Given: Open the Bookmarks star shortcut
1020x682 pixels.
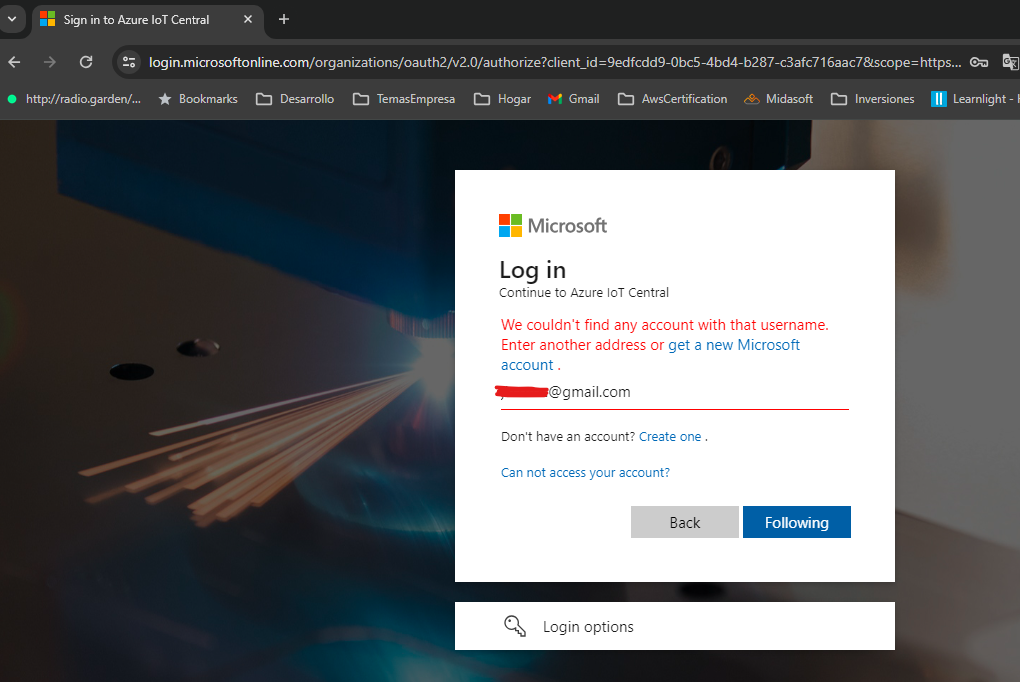Looking at the screenshot, I should (x=198, y=99).
